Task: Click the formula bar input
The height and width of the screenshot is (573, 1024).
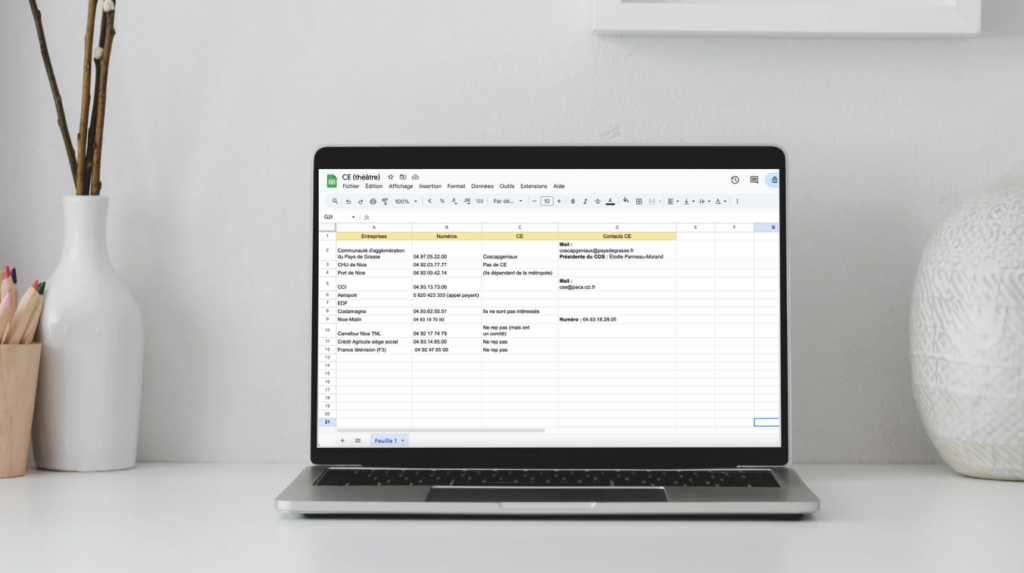Action: pos(575,217)
